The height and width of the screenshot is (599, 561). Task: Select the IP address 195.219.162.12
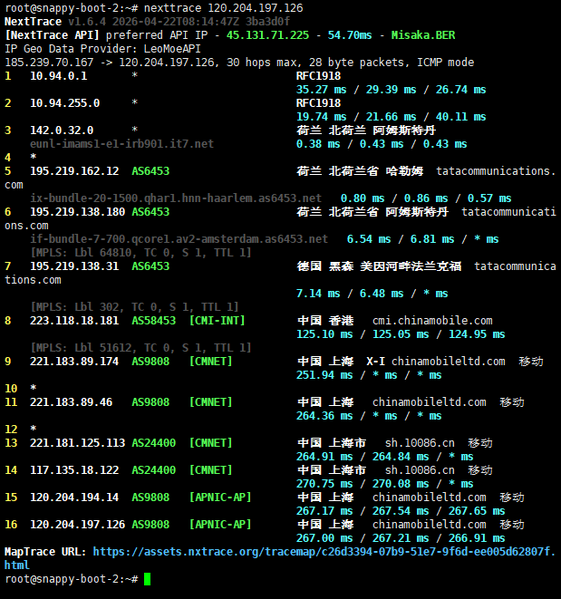point(74,171)
